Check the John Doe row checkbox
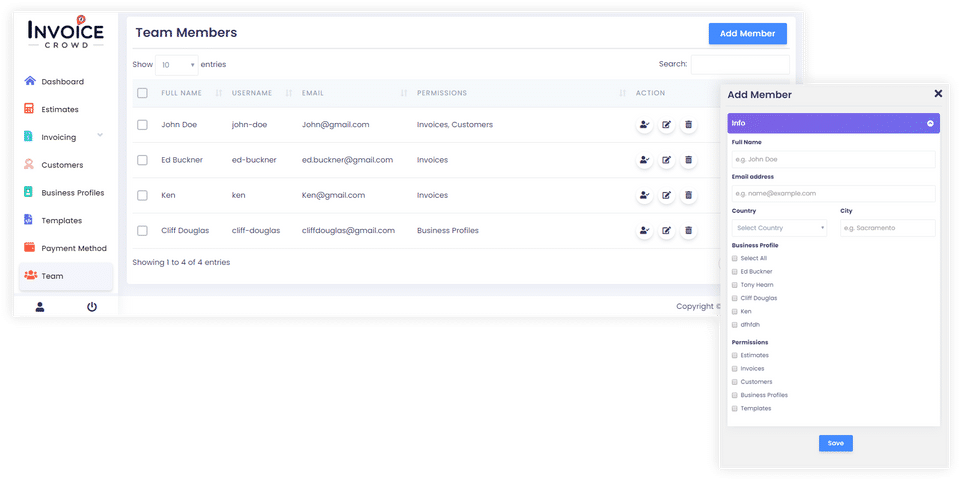 click(142, 125)
